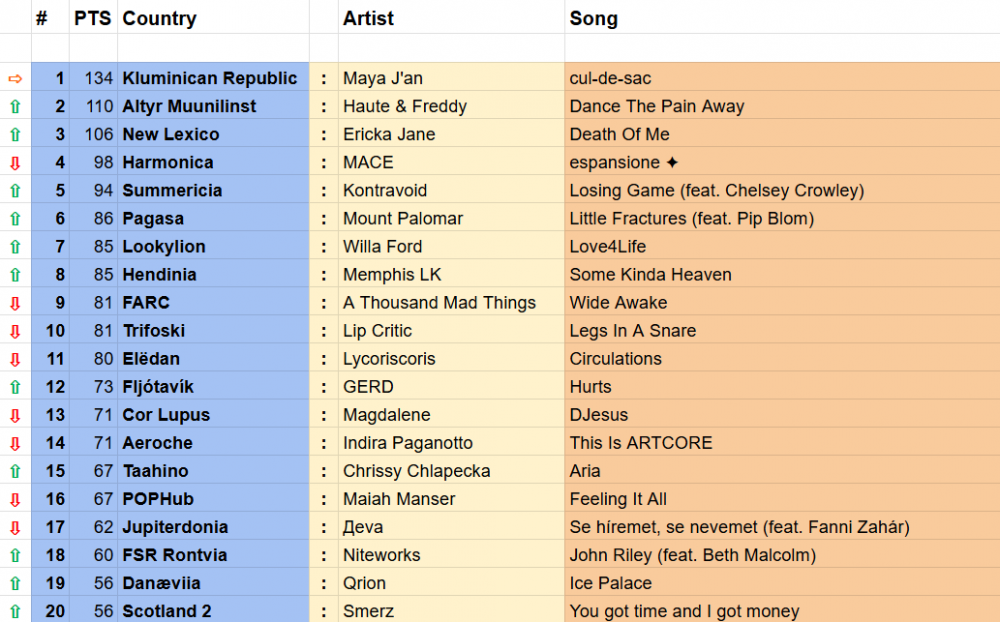Viewport: 1000px width, 622px height.
Task: Click the red down arrow next to Harmonica
Action: coord(15,162)
